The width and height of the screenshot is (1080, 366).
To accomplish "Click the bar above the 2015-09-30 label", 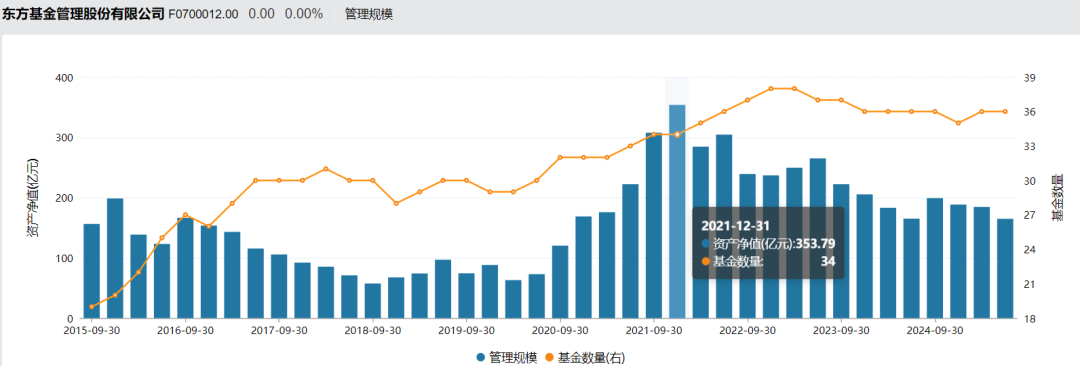I will click(x=92, y=271).
